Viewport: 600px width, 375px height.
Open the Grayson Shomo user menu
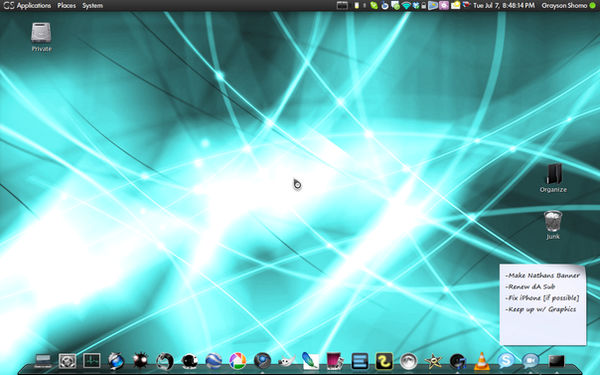(564, 6)
